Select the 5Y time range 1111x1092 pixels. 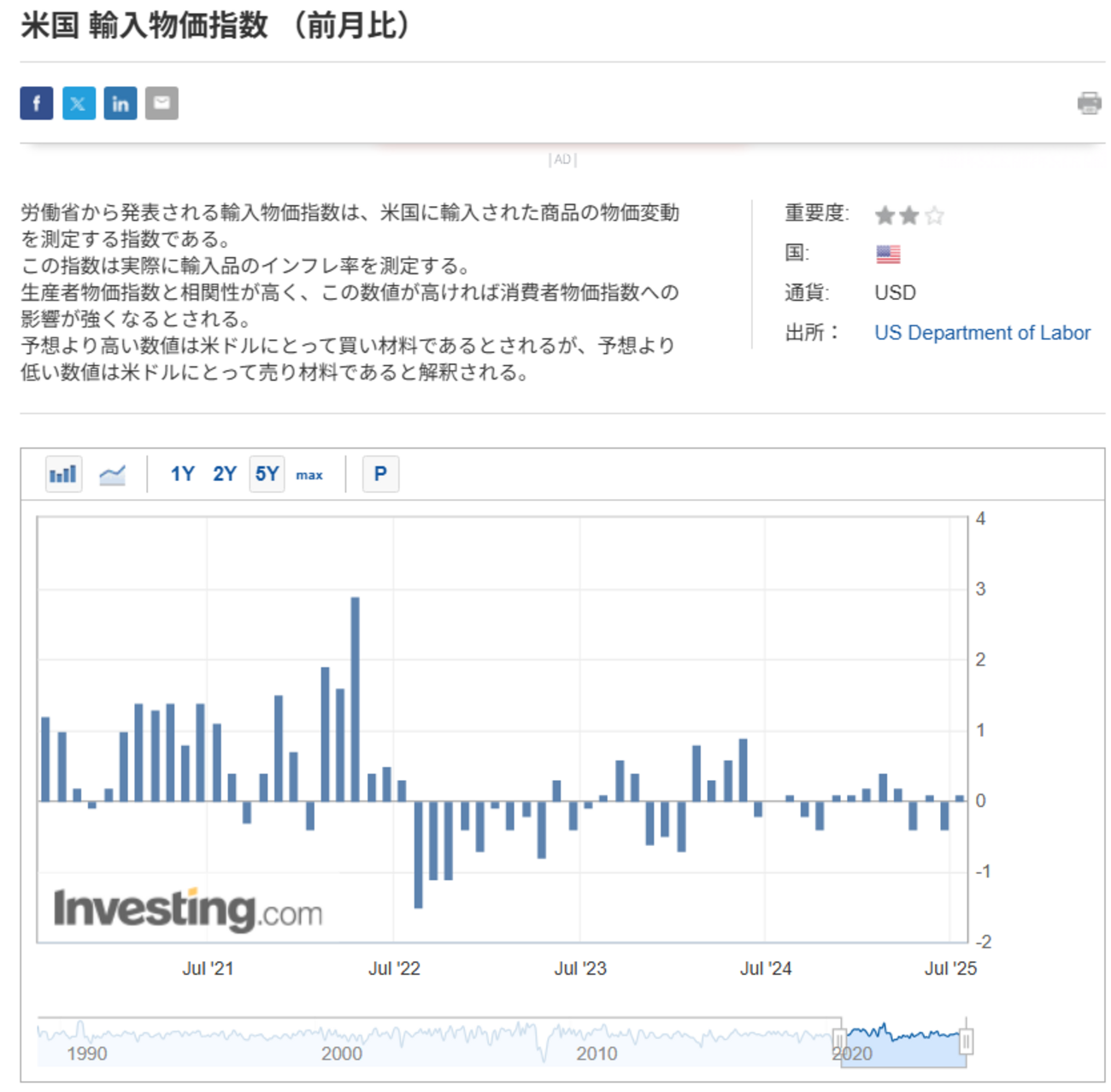pyautogui.click(x=267, y=474)
